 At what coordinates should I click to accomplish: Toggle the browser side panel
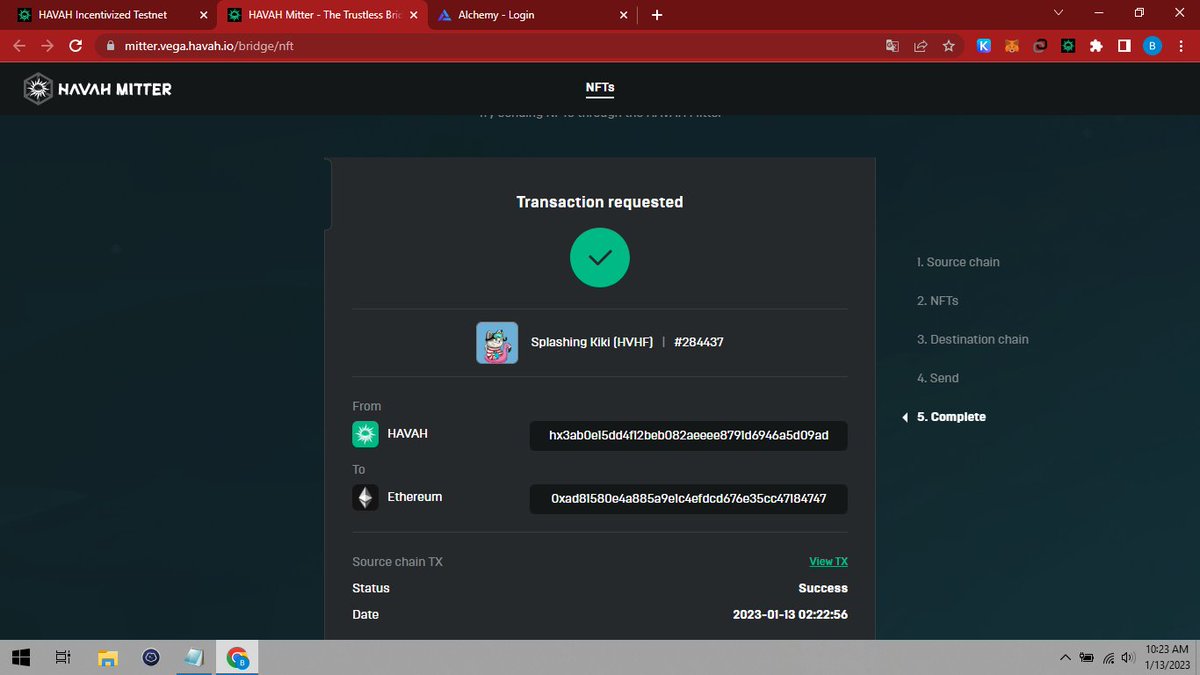(1124, 46)
